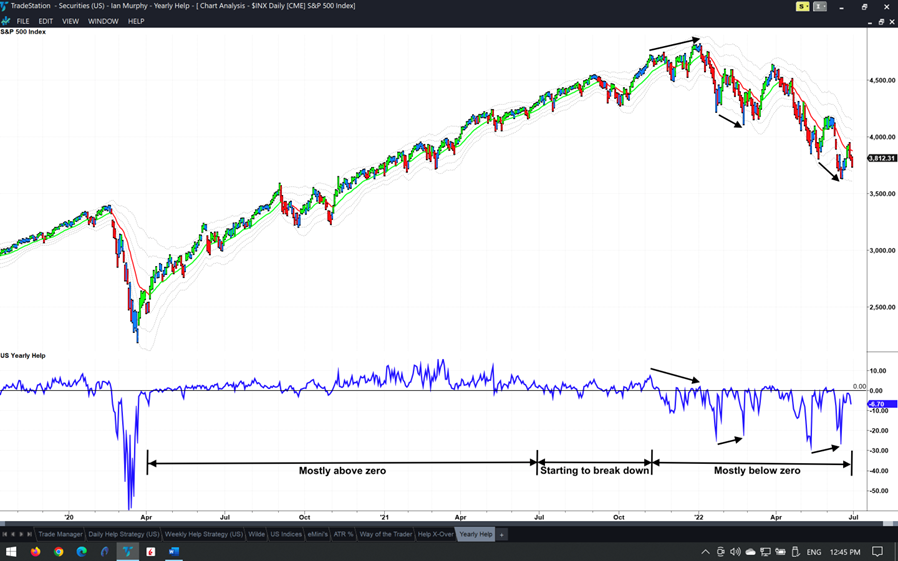Open the WINDOW menu

pos(103,21)
